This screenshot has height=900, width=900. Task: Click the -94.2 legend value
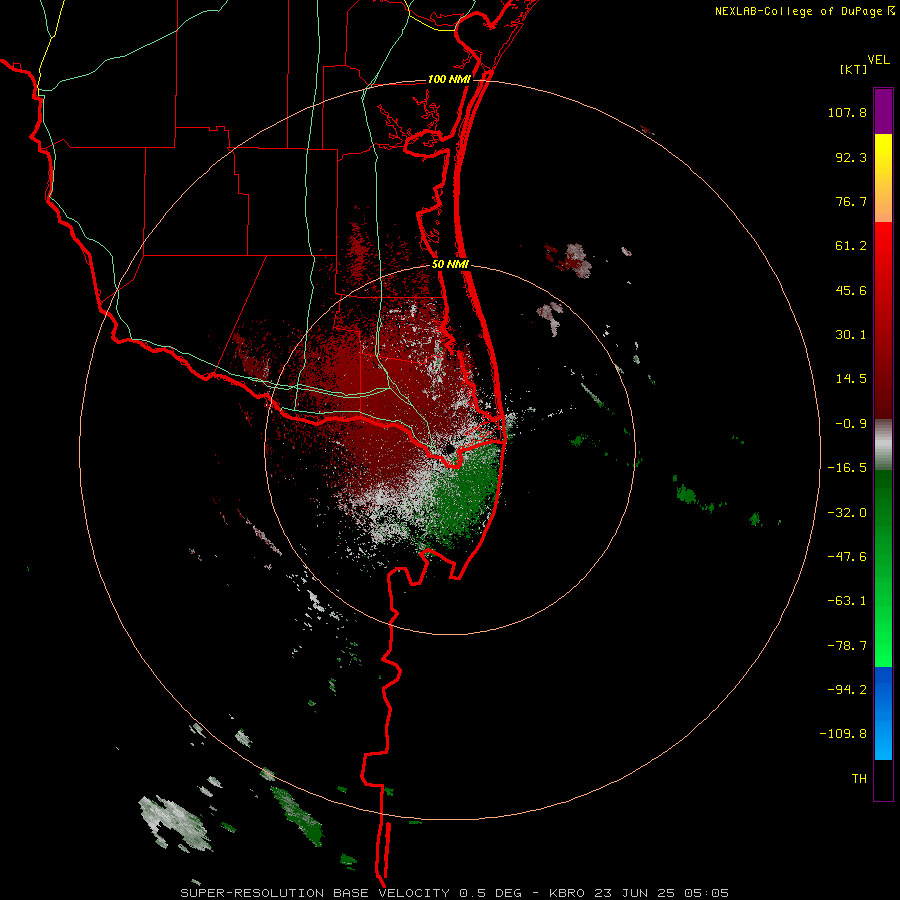(x=847, y=689)
